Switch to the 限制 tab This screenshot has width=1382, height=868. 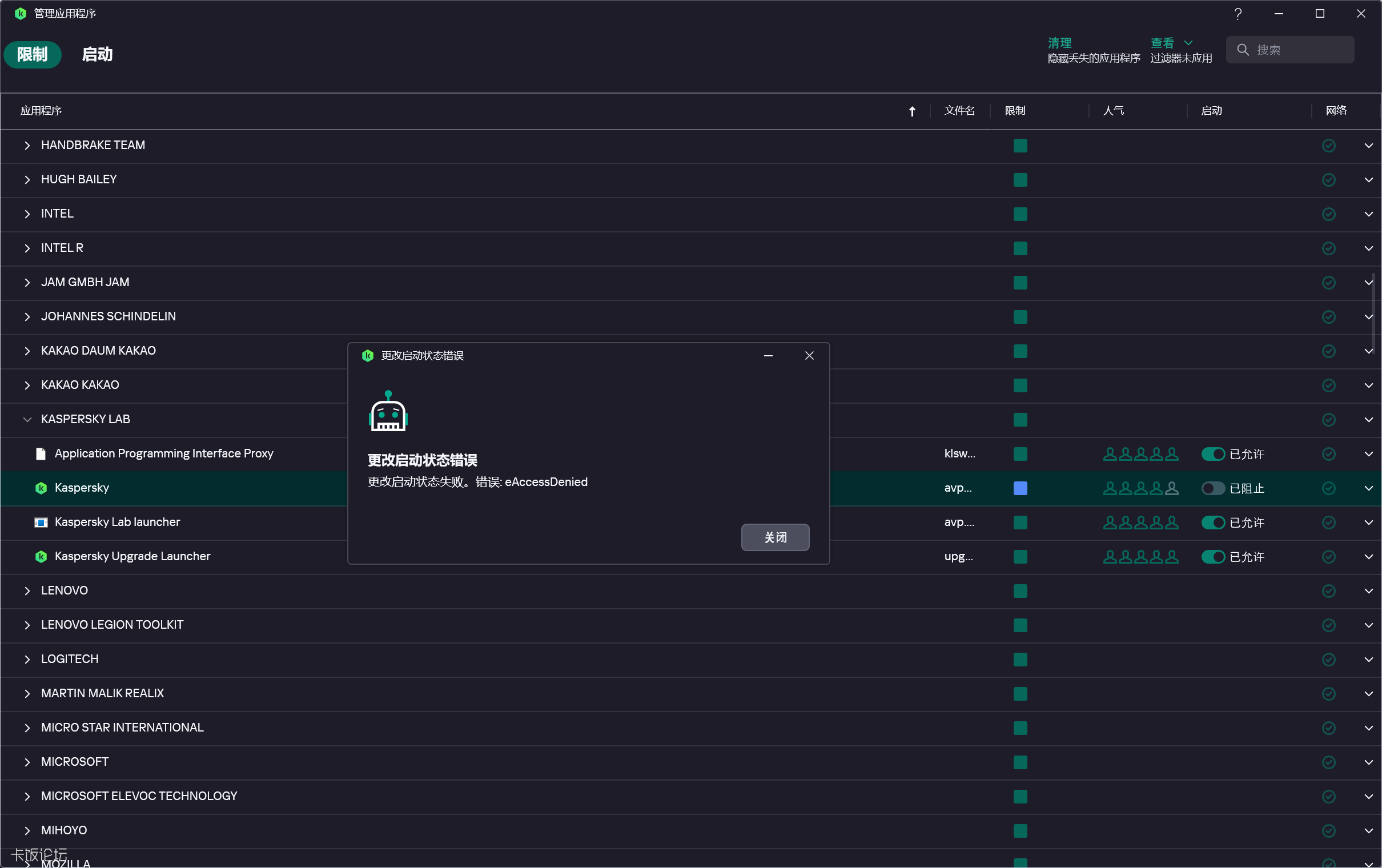tap(32, 55)
